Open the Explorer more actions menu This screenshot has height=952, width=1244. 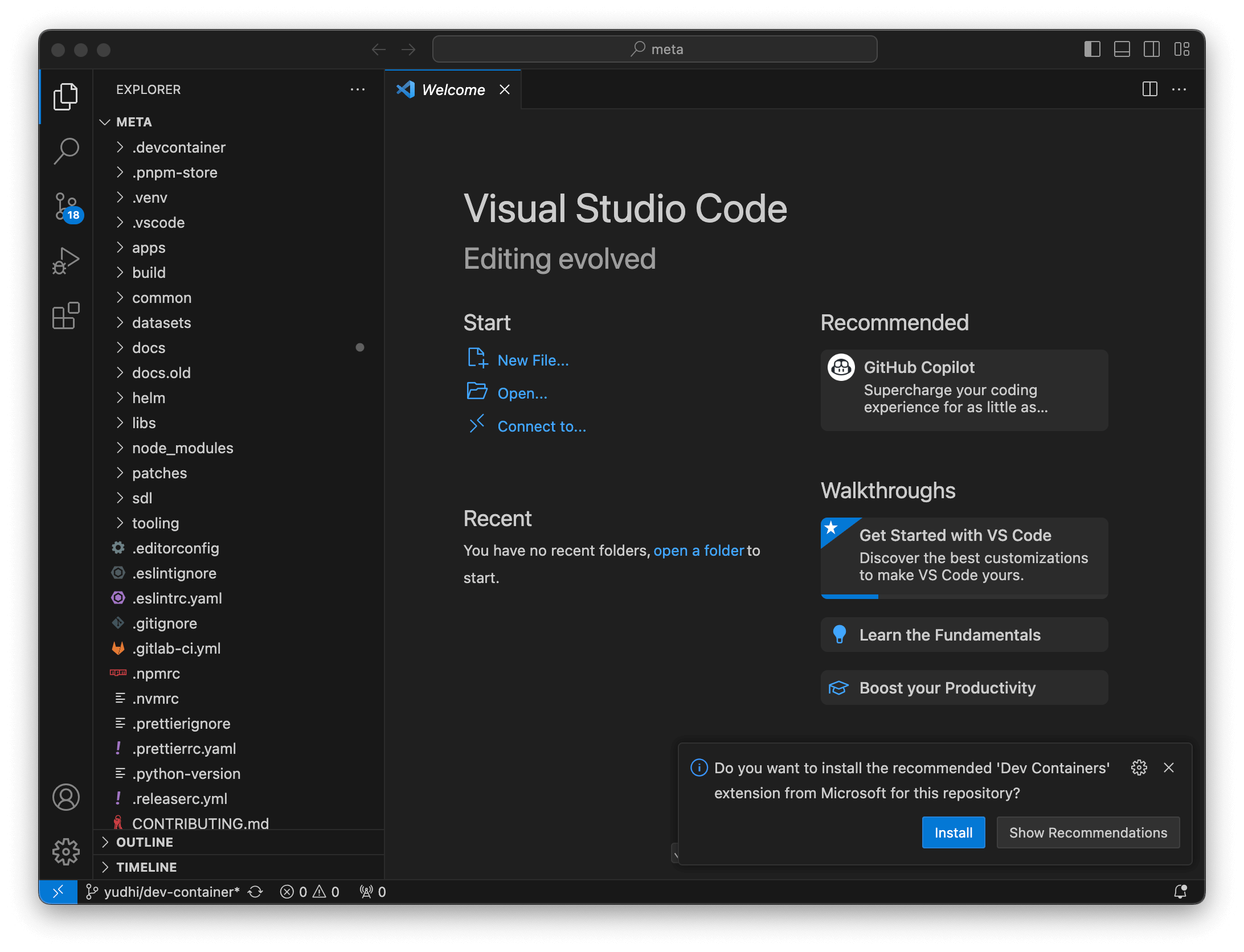click(358, 89)
